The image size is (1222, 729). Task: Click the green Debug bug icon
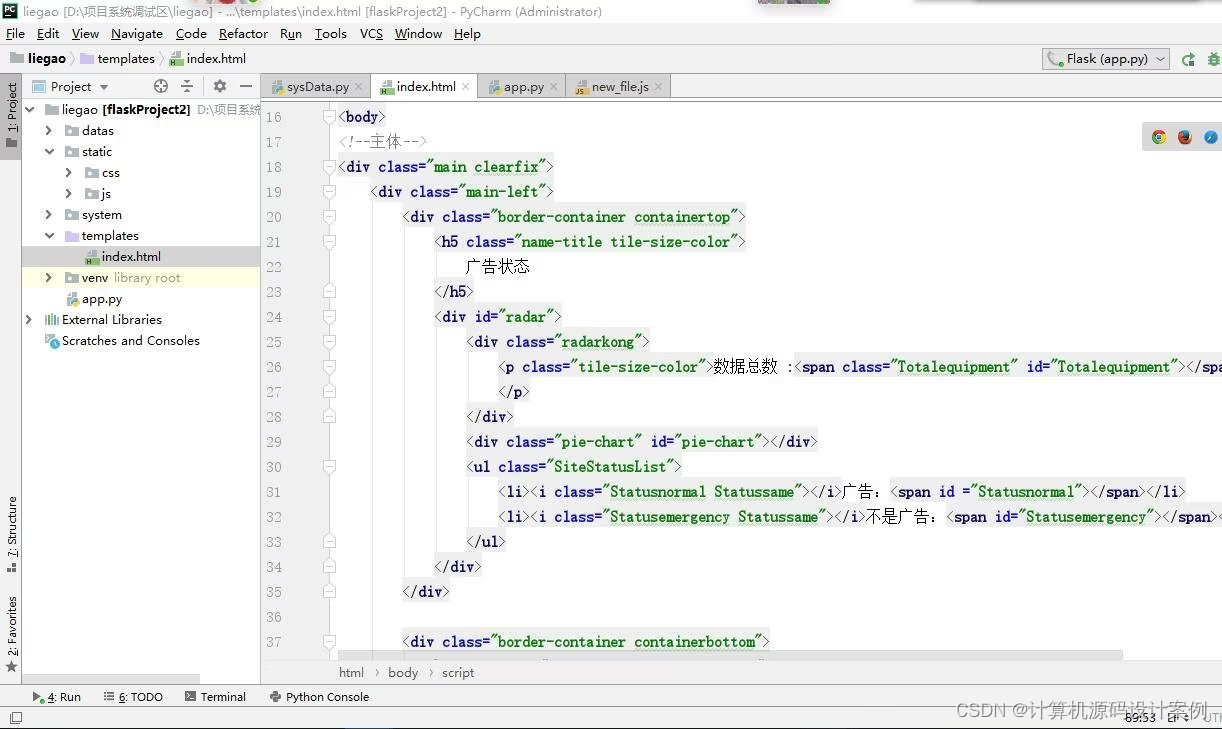[x=1214, y=59]
